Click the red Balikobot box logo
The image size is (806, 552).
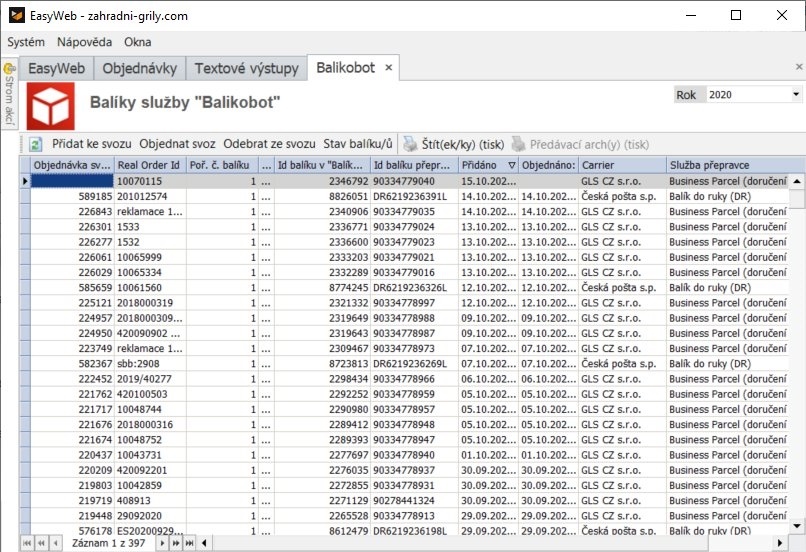pyautogui.click(x=51, y=106)
